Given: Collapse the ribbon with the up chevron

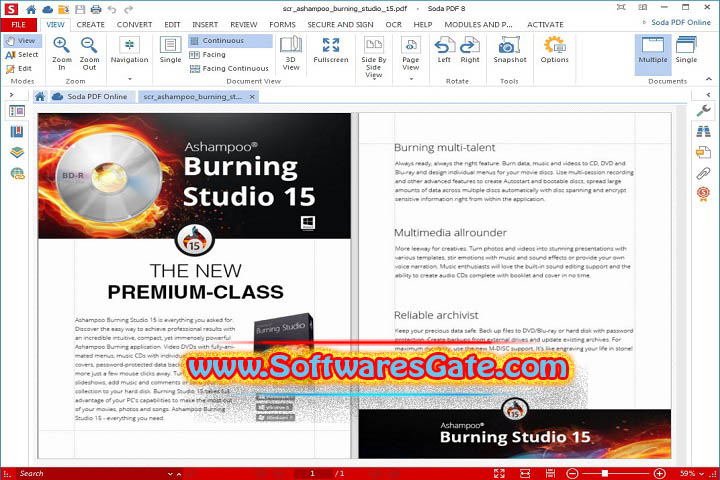Looking at the screenshot, I should click(x=709, y=79).
